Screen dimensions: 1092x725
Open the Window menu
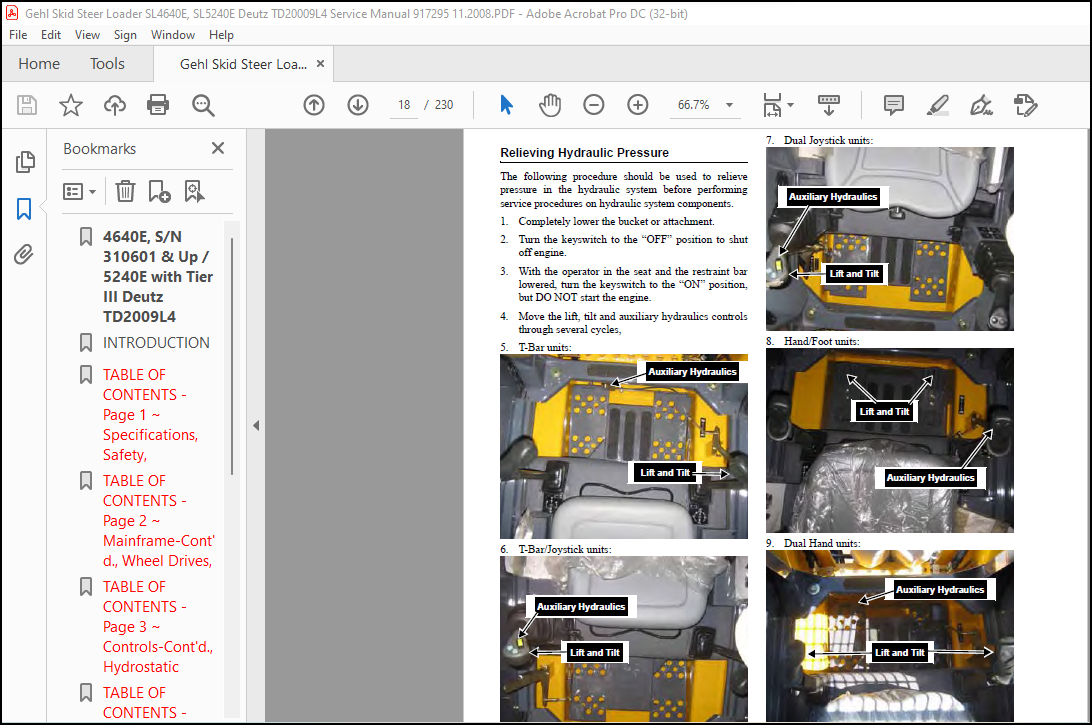coord(173,35)
